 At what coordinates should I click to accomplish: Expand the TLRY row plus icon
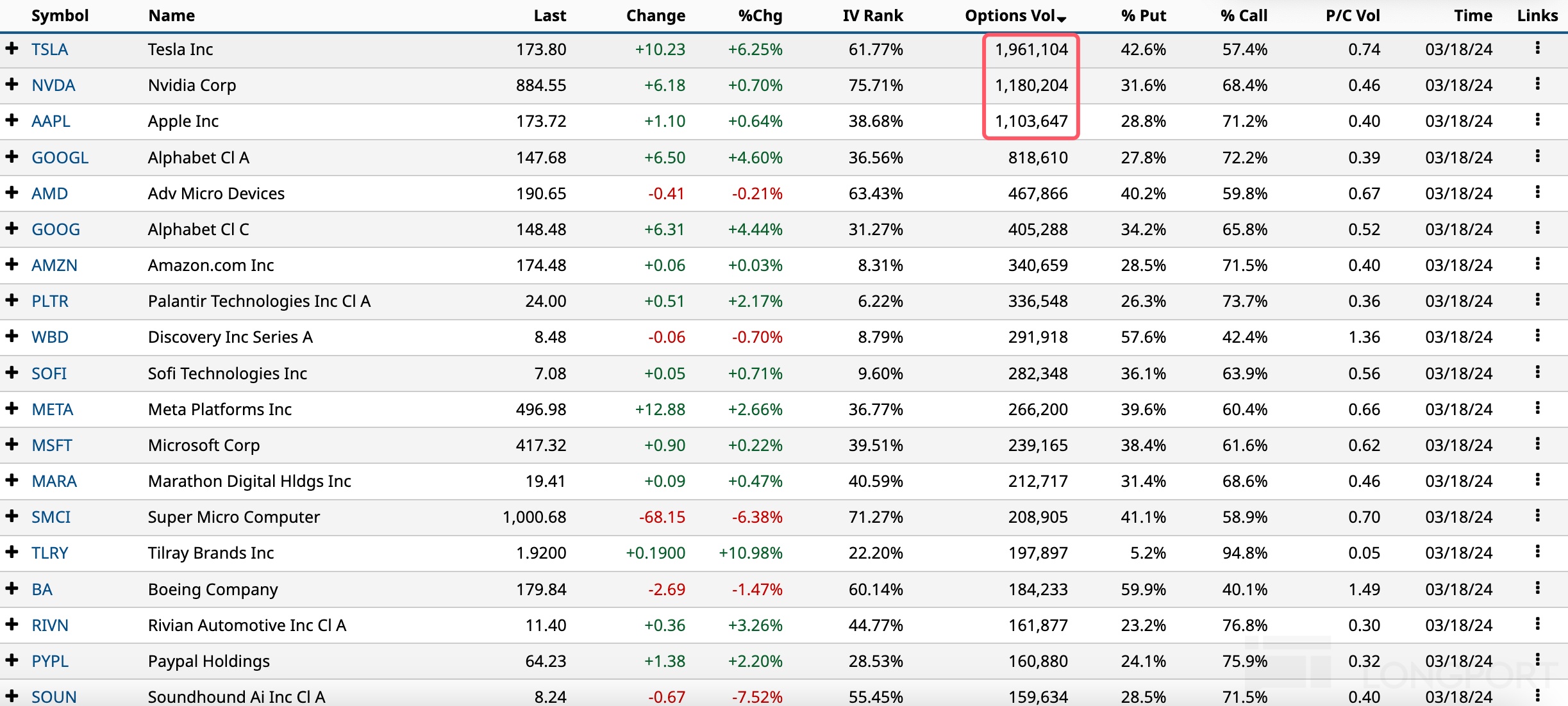point(12,552)
